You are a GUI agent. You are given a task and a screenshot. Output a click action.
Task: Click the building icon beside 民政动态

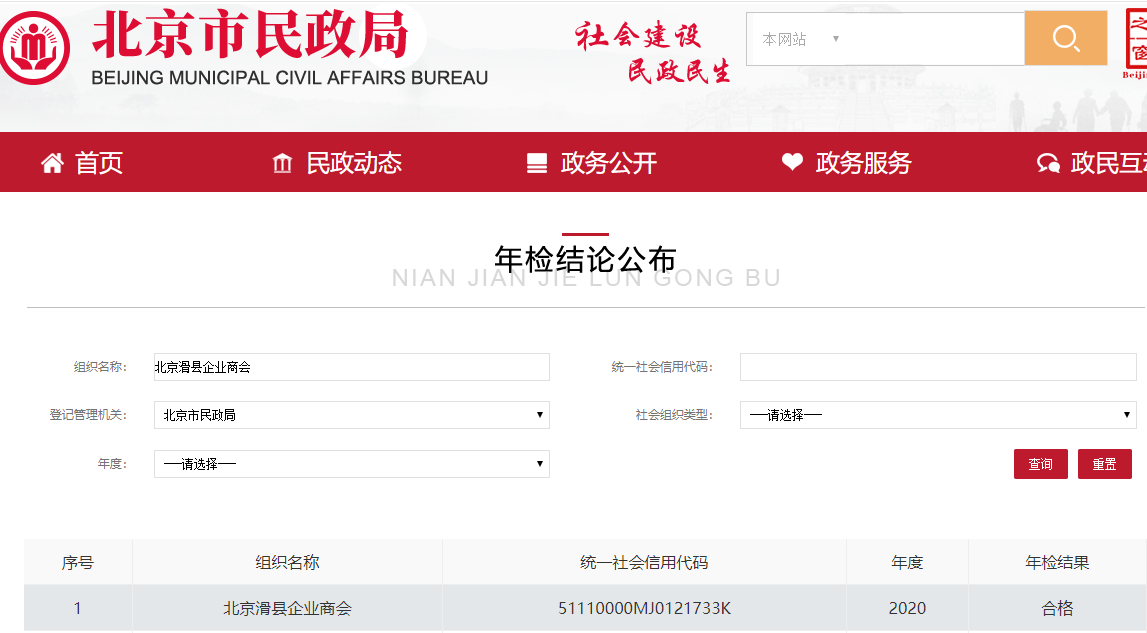(282, 162)
